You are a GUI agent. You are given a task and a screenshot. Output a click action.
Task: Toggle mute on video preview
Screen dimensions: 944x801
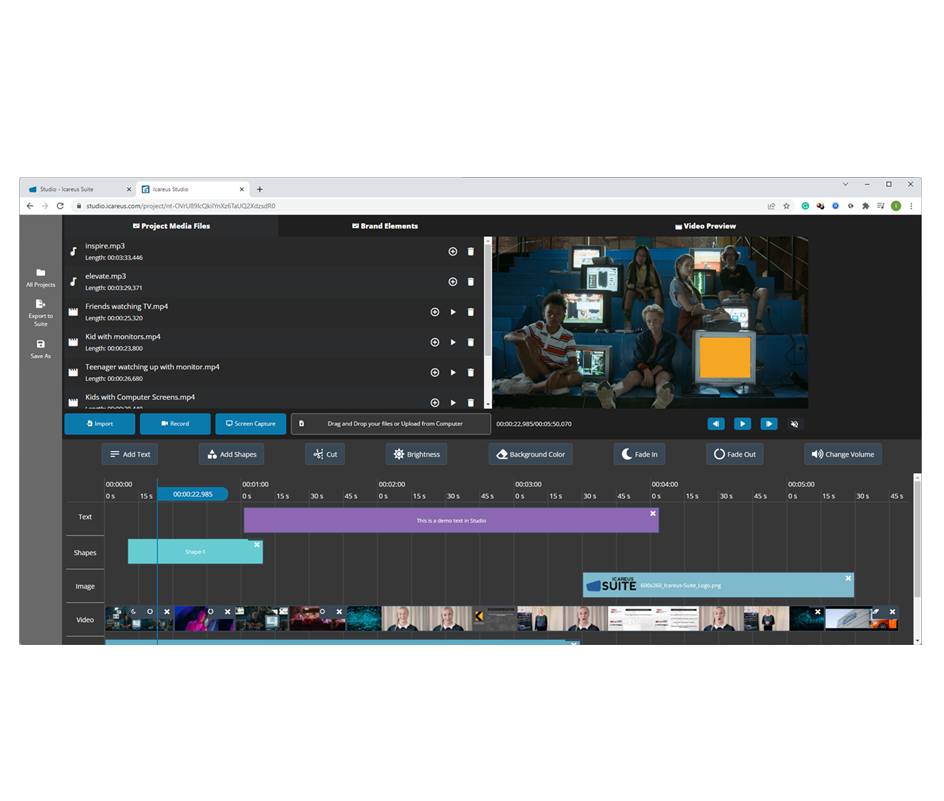tap(795, 424)
